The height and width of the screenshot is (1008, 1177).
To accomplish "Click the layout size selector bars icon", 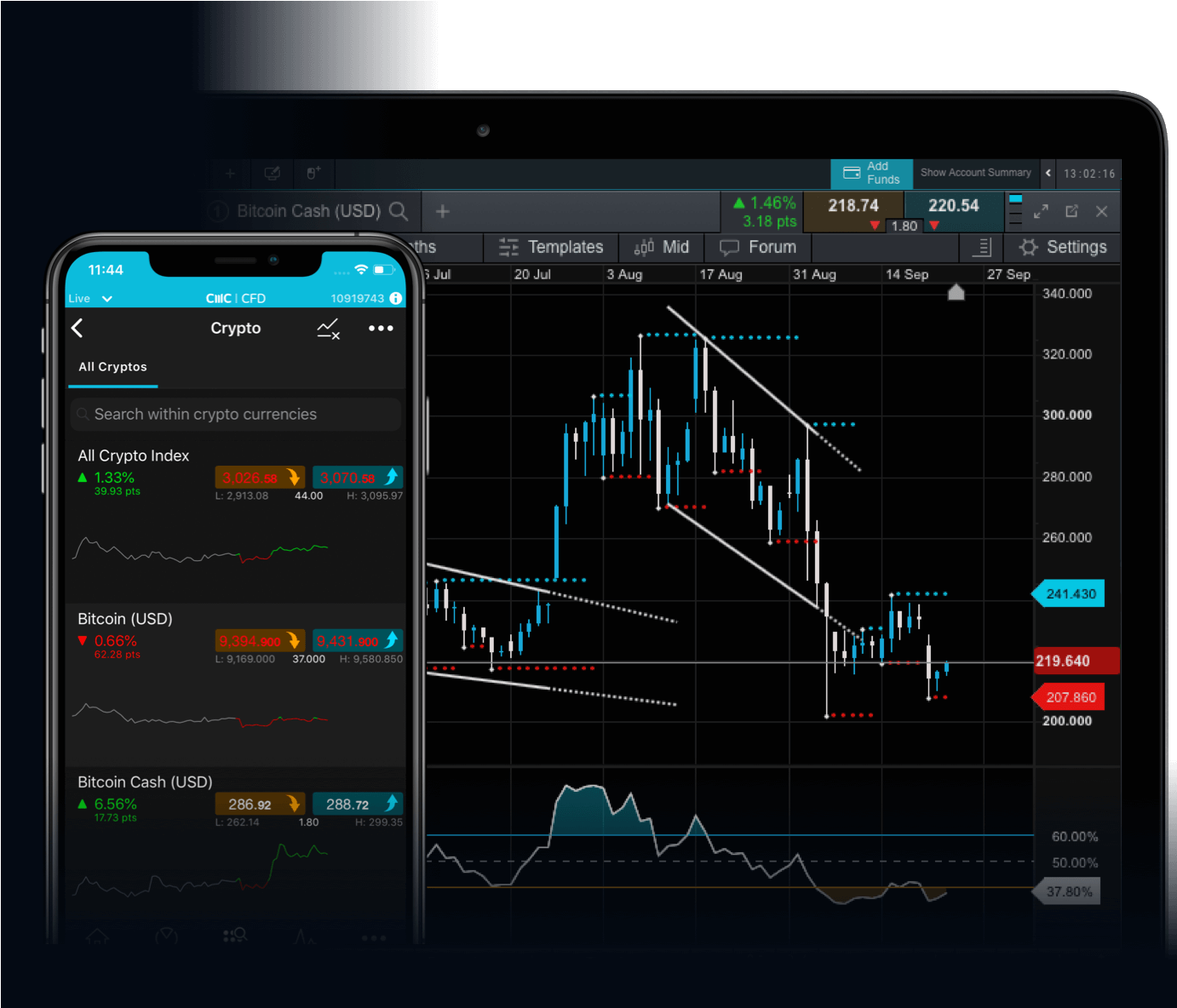I will [x=1015, y=211].
